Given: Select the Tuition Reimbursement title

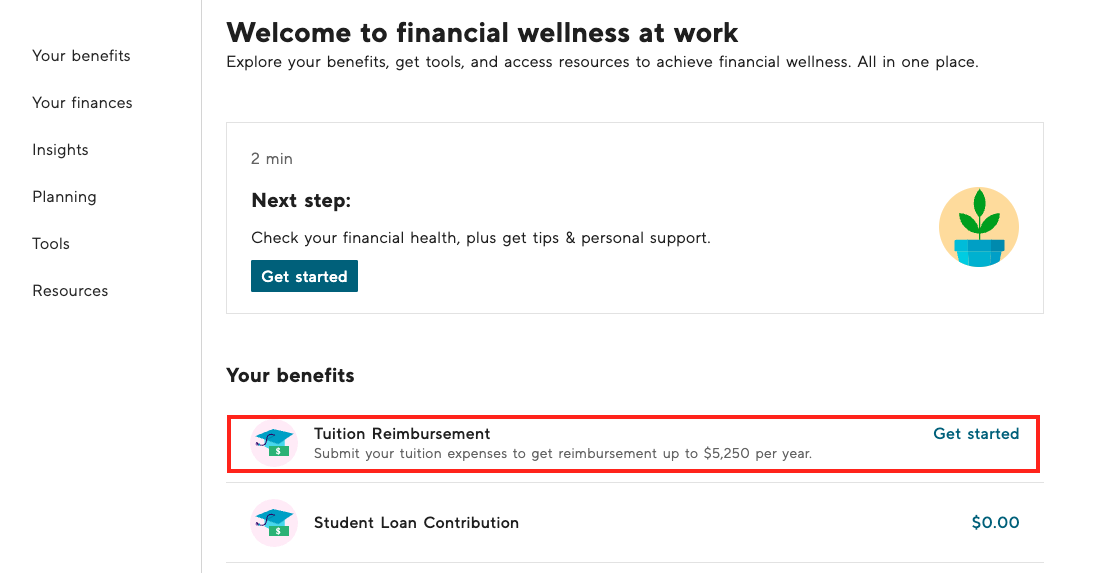Looking at the screenshot, I should click(x=402, y=434).
